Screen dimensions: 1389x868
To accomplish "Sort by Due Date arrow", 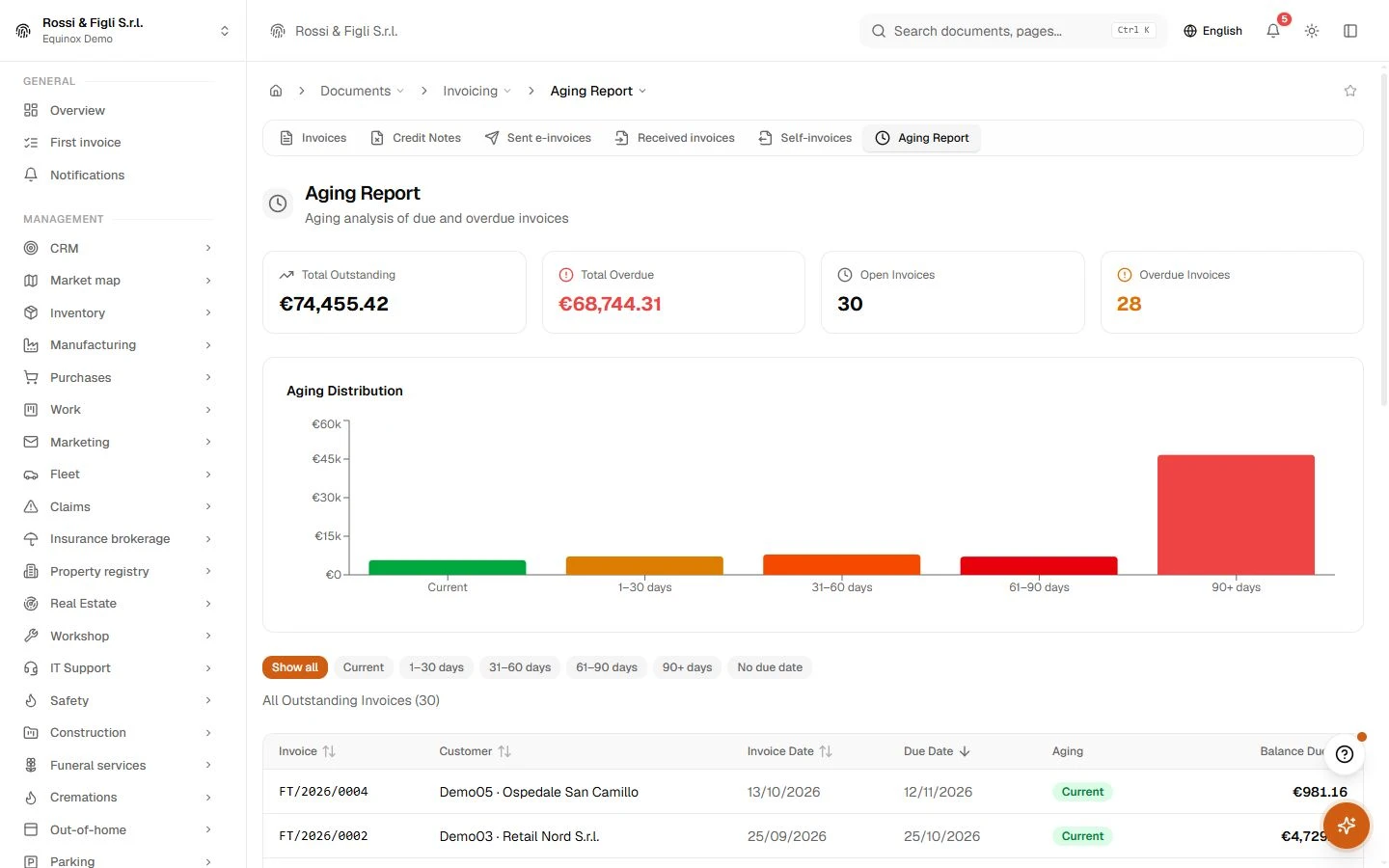I will pyautogui.click(x=965, y=751).
